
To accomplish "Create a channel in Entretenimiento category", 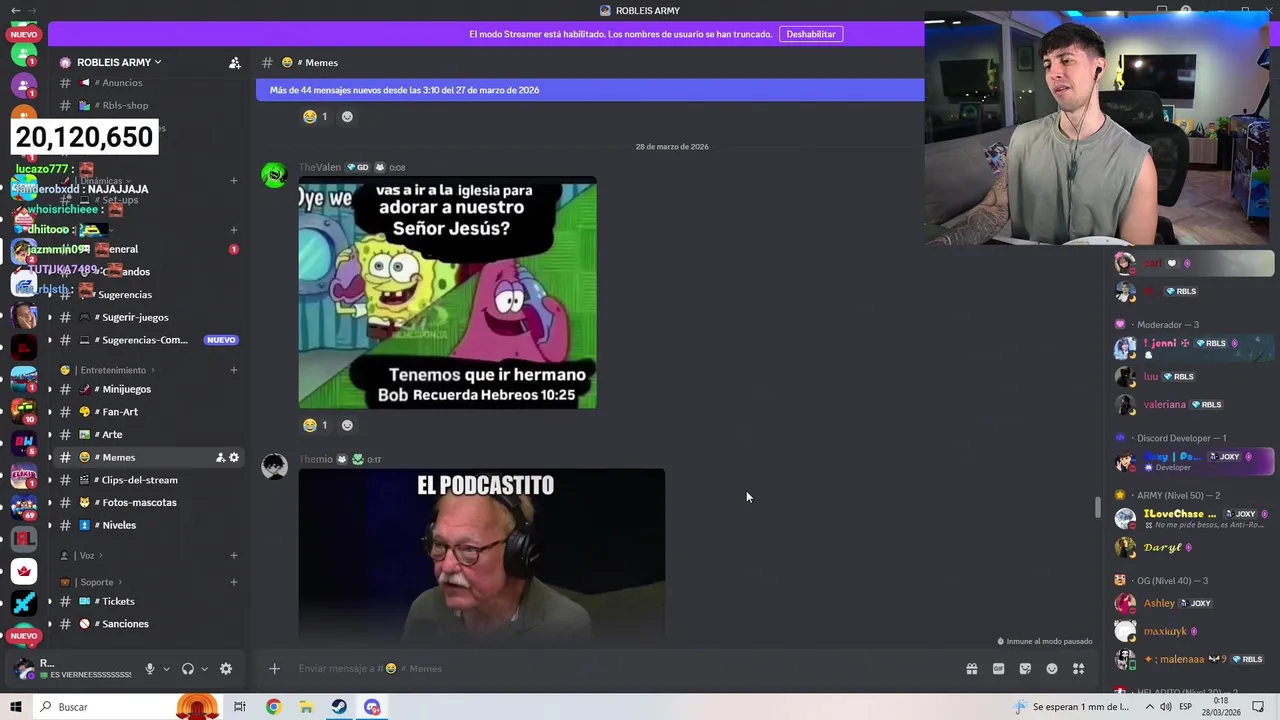I will tap(234, 370).
